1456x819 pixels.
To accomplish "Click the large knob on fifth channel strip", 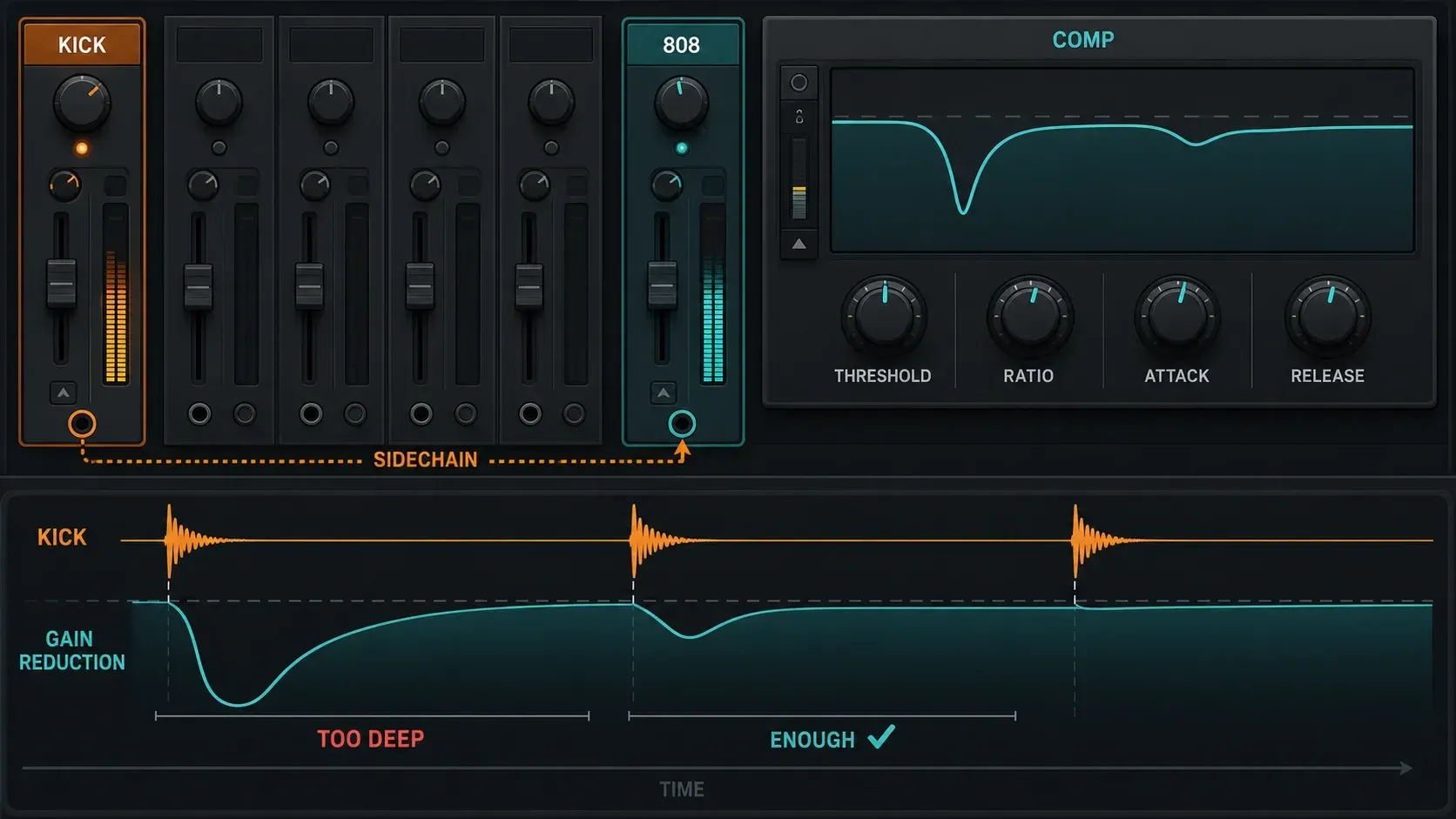I will click(x=551, y=102).
